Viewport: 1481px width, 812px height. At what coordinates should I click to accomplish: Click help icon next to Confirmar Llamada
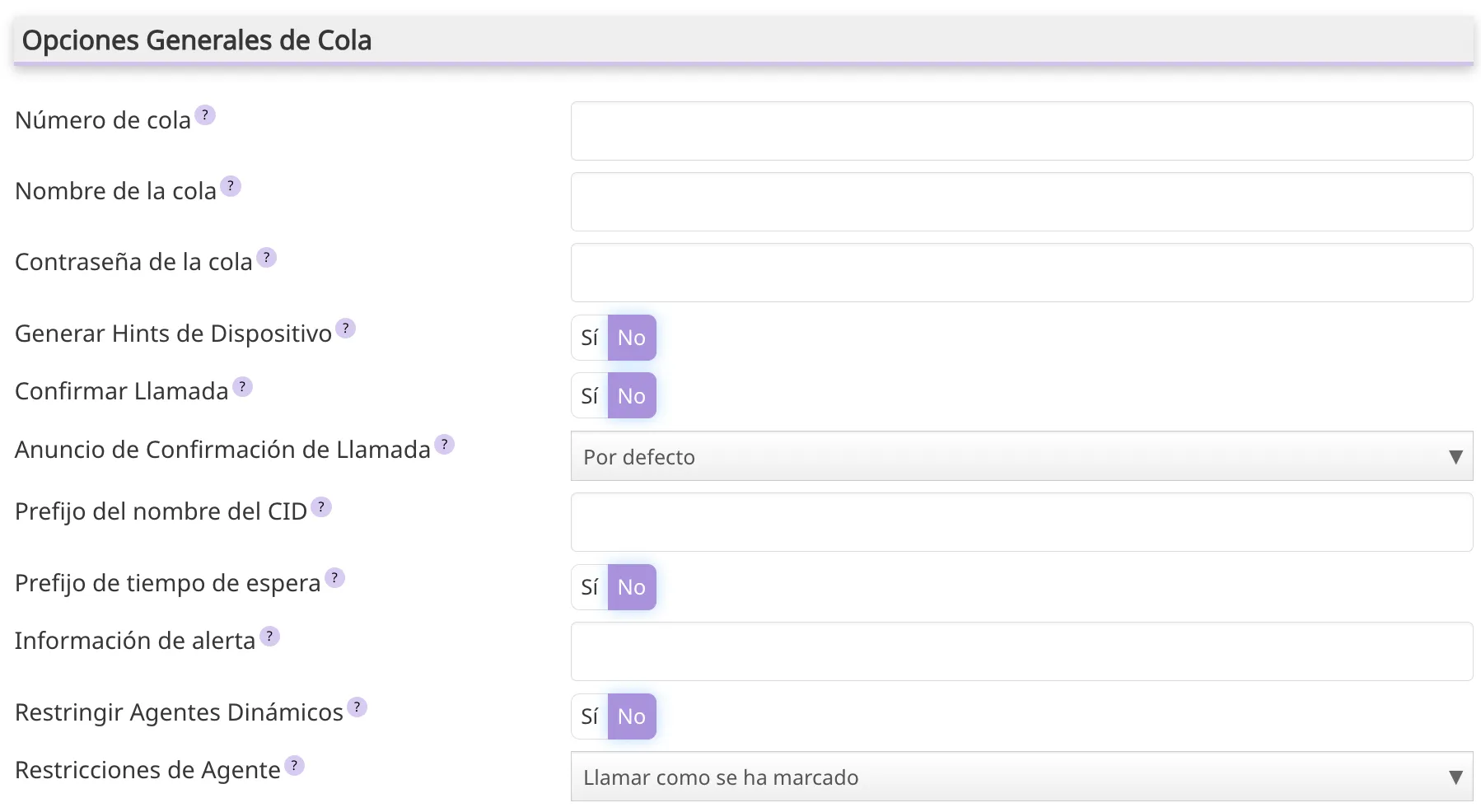(242, 387)
